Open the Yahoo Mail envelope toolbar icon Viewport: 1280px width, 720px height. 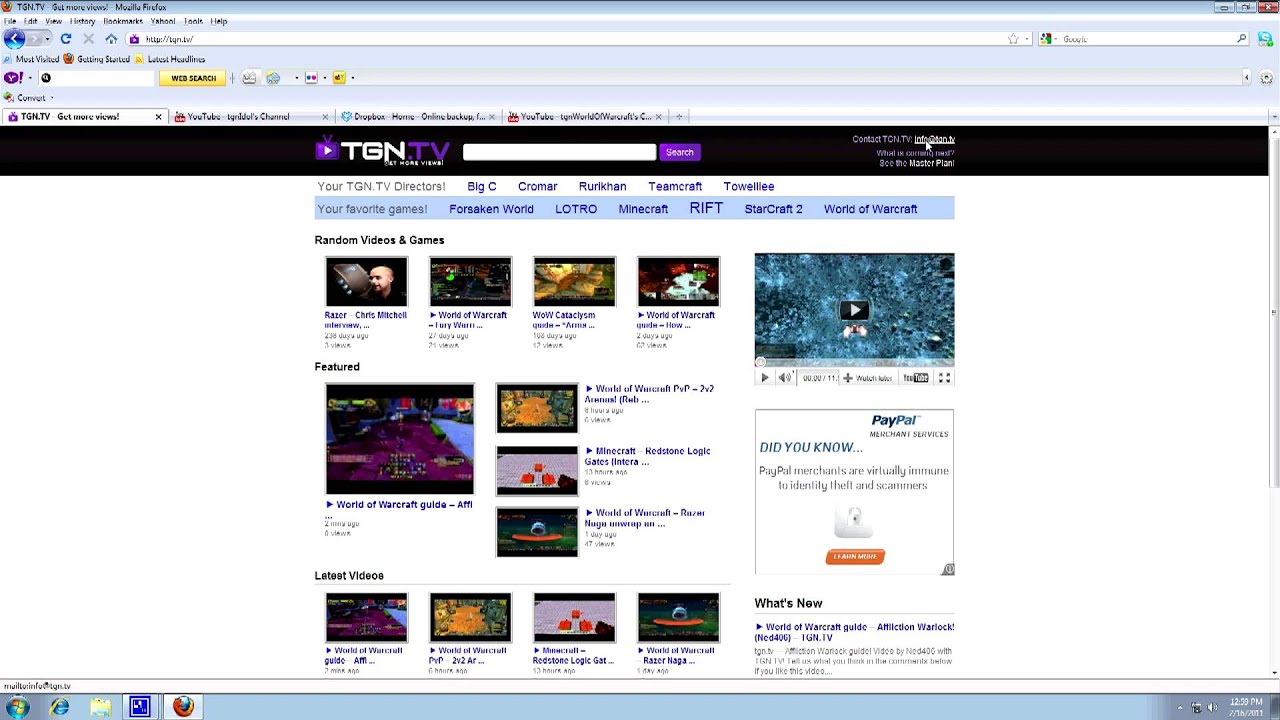pos(249,78)
